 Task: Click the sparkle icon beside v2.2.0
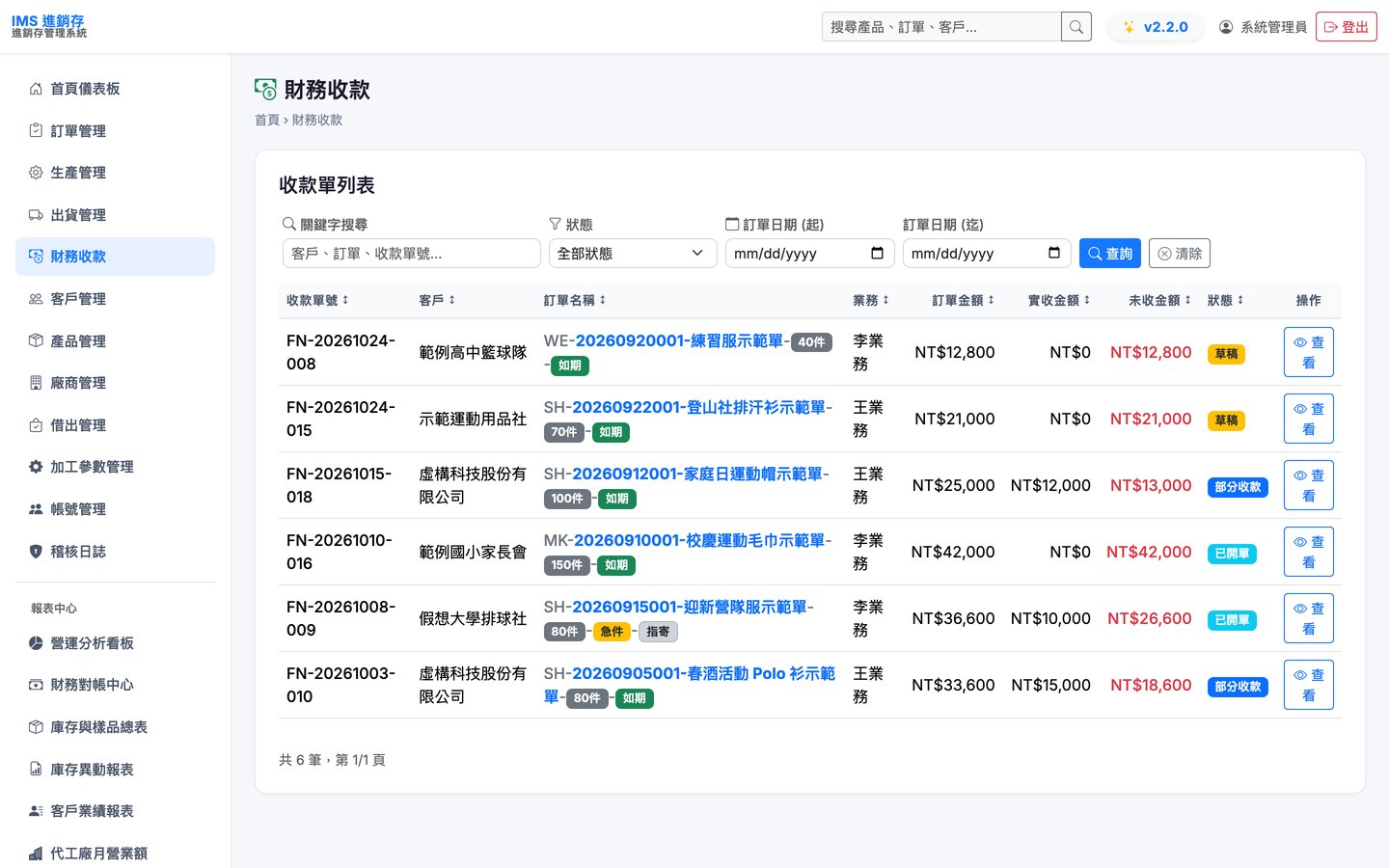(1129, 27)
